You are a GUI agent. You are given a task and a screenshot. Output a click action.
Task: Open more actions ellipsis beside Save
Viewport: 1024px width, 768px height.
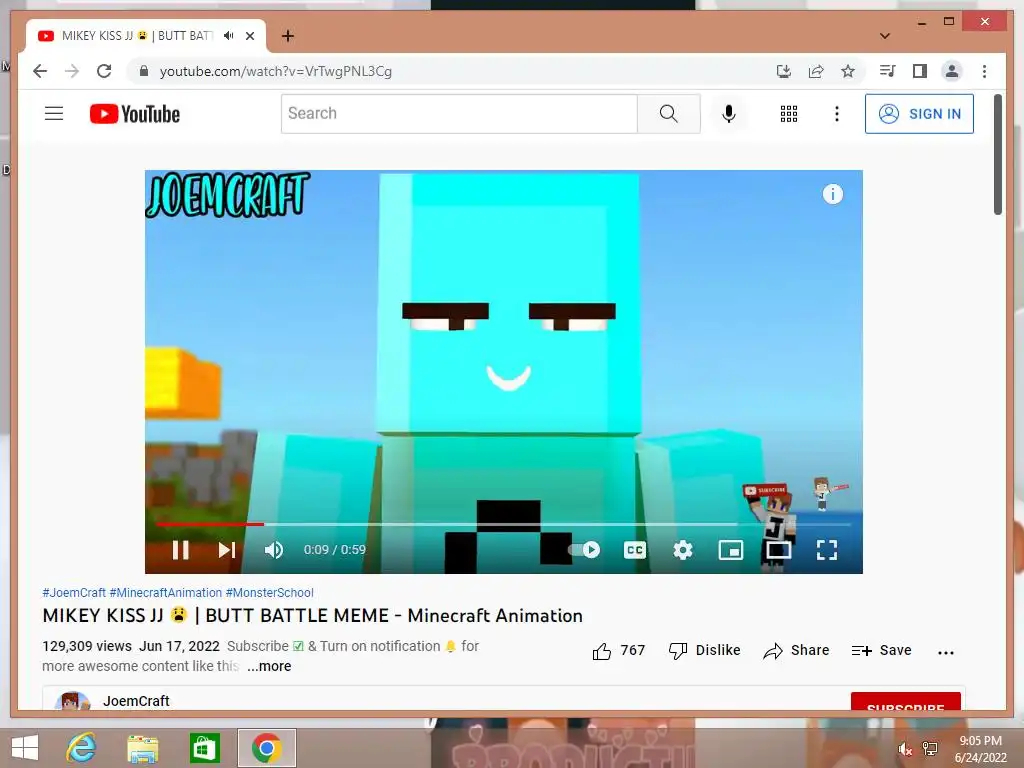pyautogui.click(x=946, y=652)
